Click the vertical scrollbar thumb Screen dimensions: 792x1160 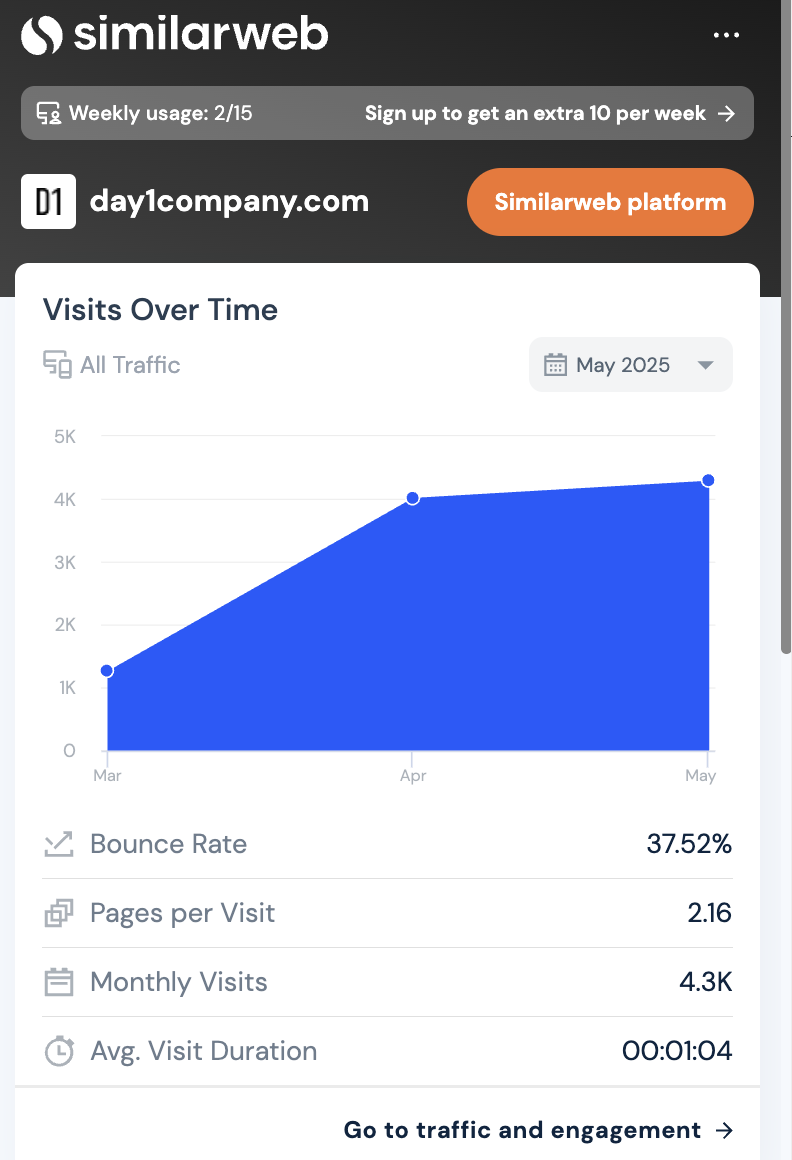point(785,326)
